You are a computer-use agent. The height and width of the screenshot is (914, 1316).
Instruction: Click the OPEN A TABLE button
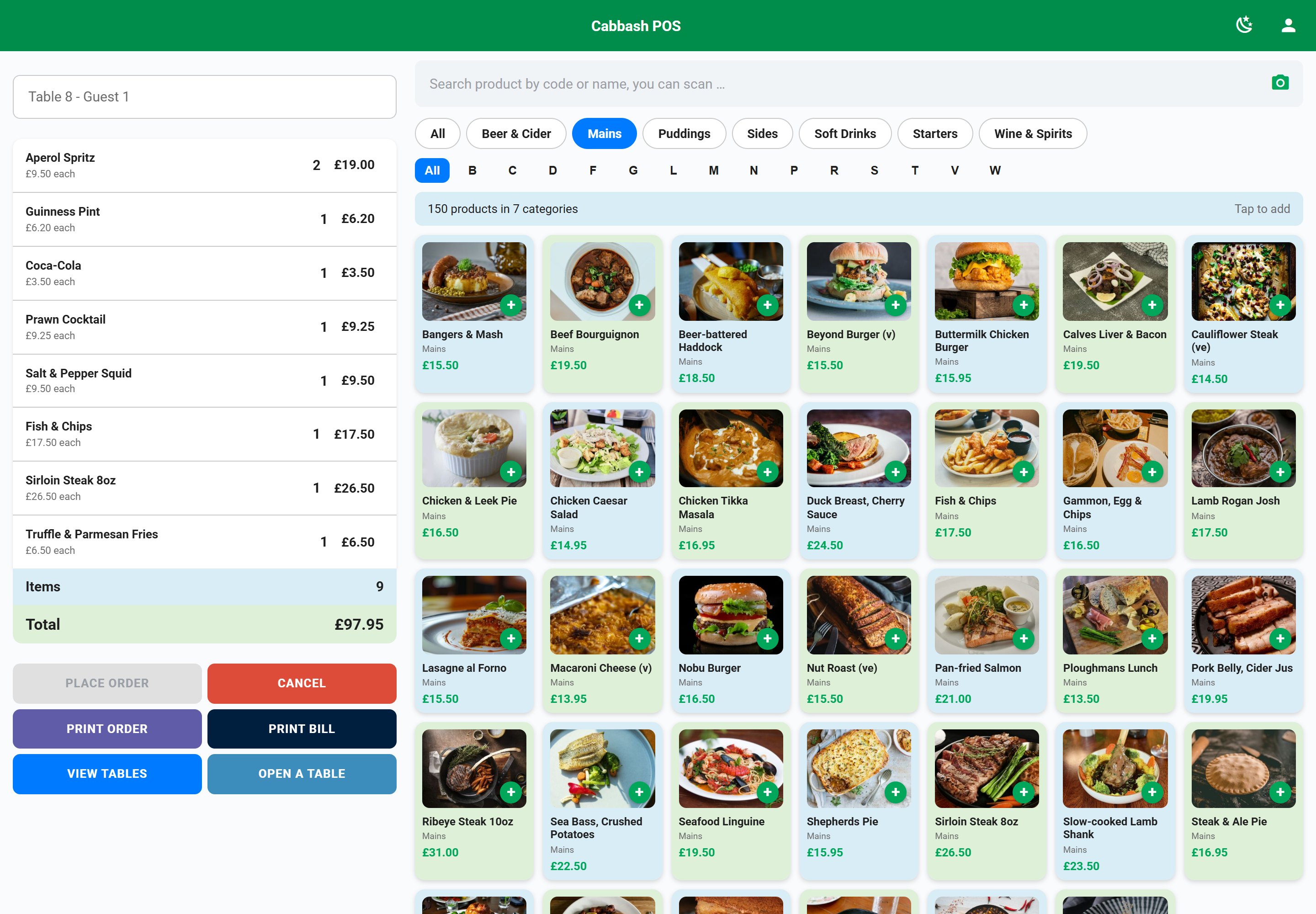pyautogui.click(x=302, y=774)
